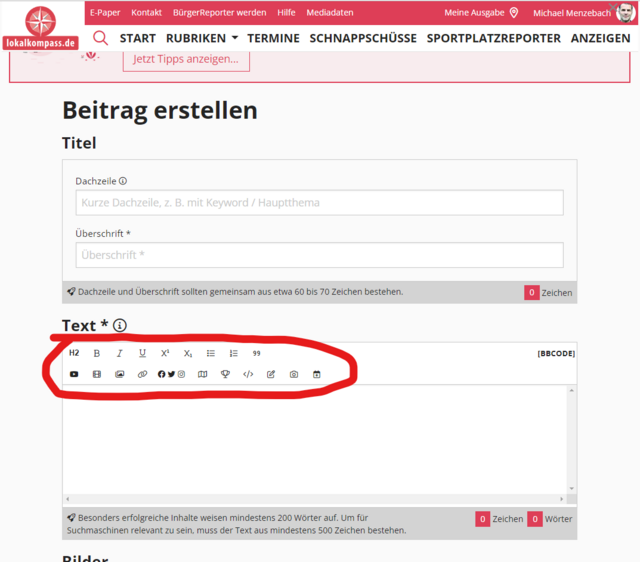Insert a bulleted list
This screenshot has height=562, width=640.
(x=211, y=353)
